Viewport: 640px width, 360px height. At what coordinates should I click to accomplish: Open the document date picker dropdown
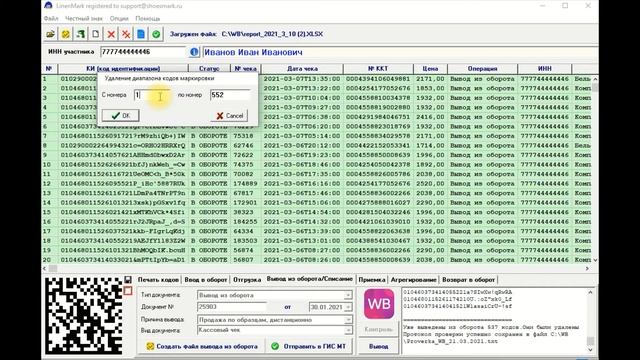click(x=348, y=307)
